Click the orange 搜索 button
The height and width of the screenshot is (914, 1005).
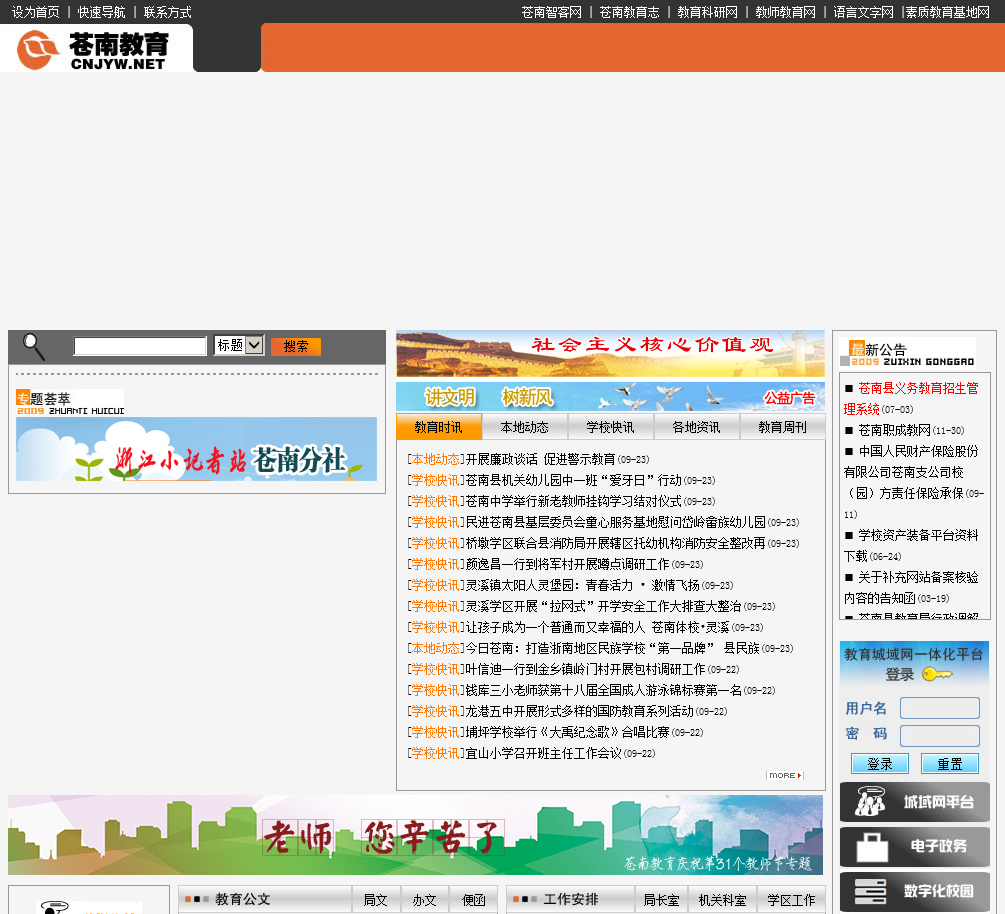coord(295,346)
